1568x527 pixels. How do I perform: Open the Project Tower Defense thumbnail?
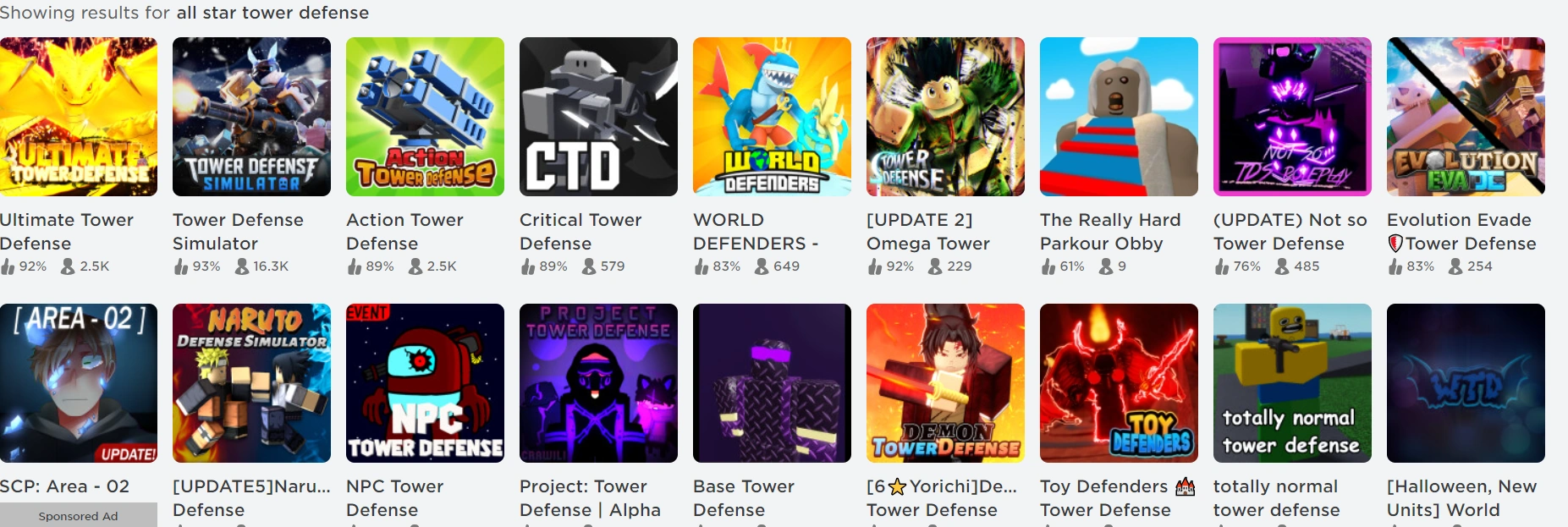[x=598, y=383]
